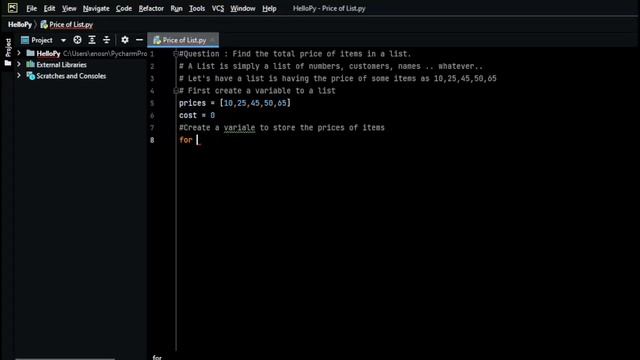Click the 'for' keyword on line 8
Screen dimensions: 640x360
185,140
